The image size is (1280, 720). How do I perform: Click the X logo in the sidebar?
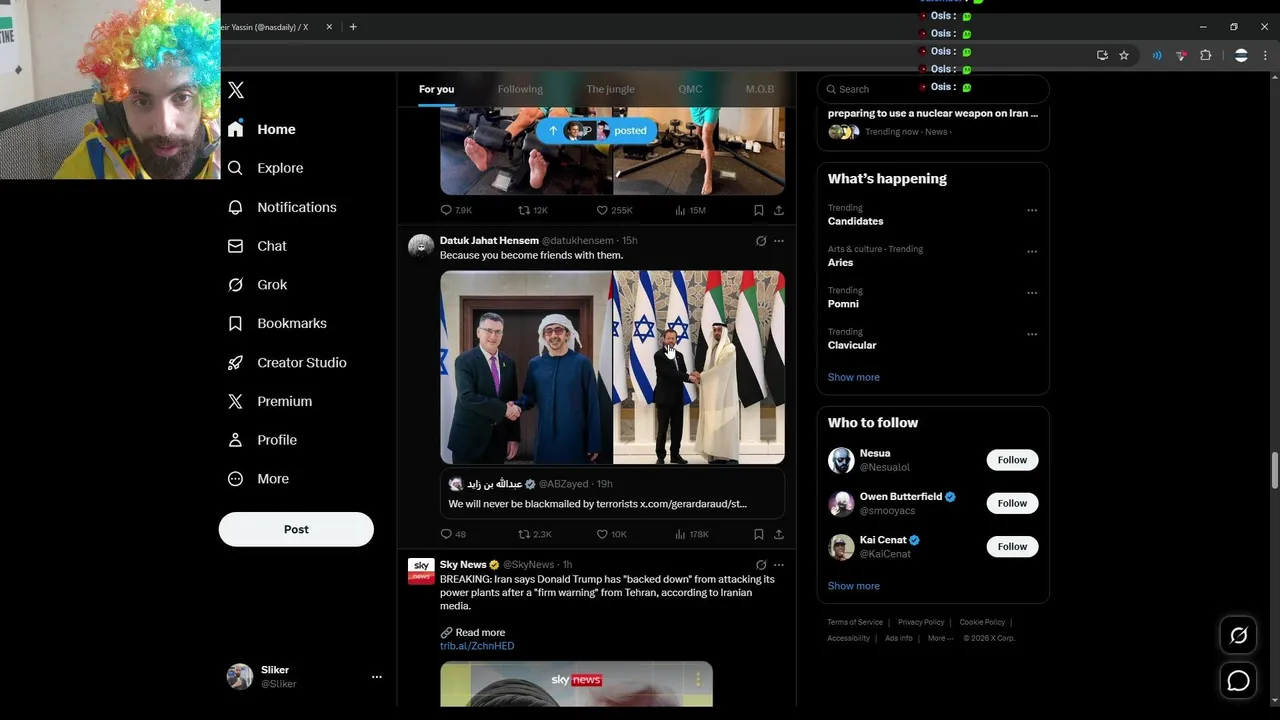(236, 90)
